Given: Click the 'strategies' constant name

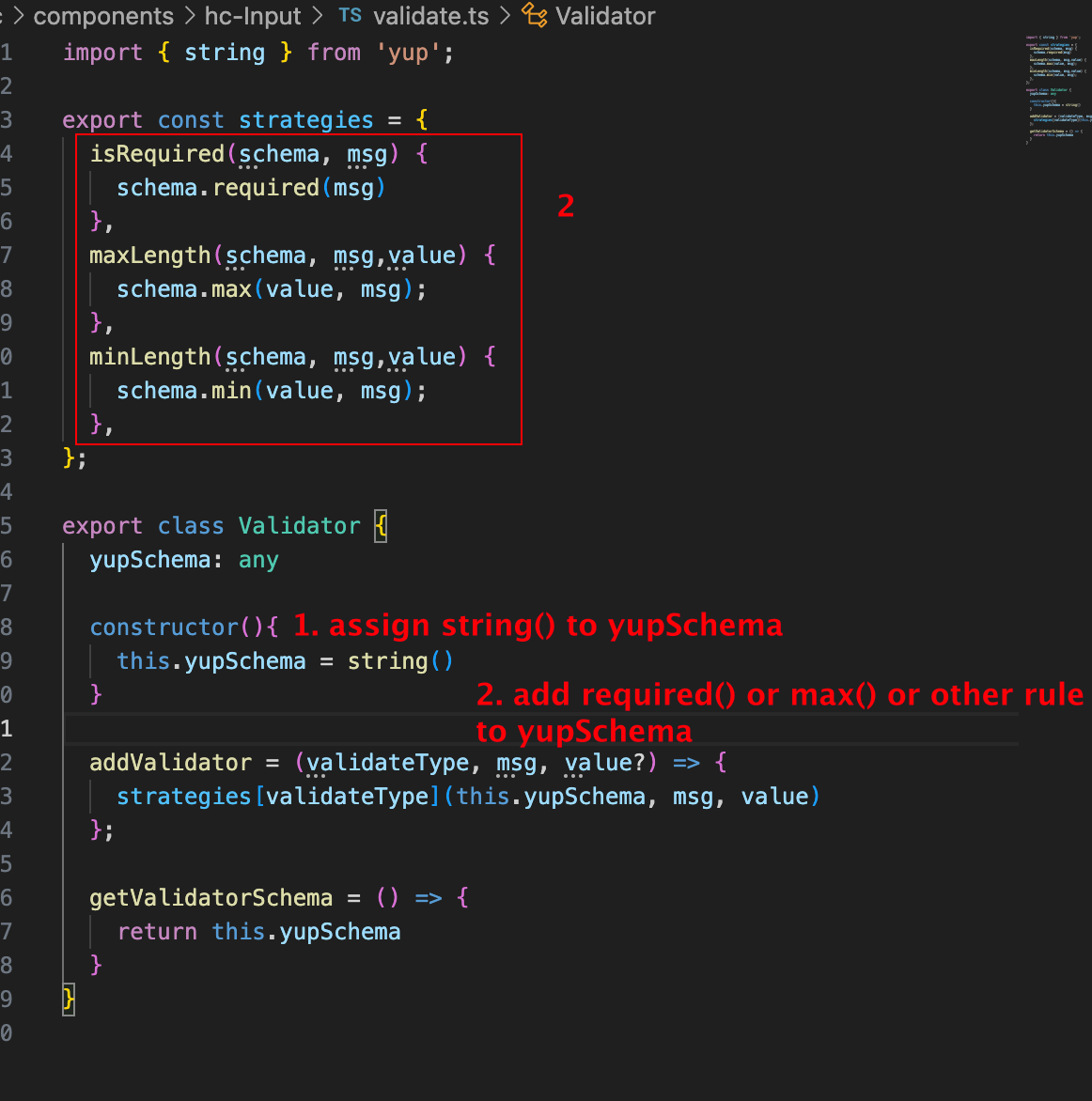Looking at the screenshot, I should point(305,120).
